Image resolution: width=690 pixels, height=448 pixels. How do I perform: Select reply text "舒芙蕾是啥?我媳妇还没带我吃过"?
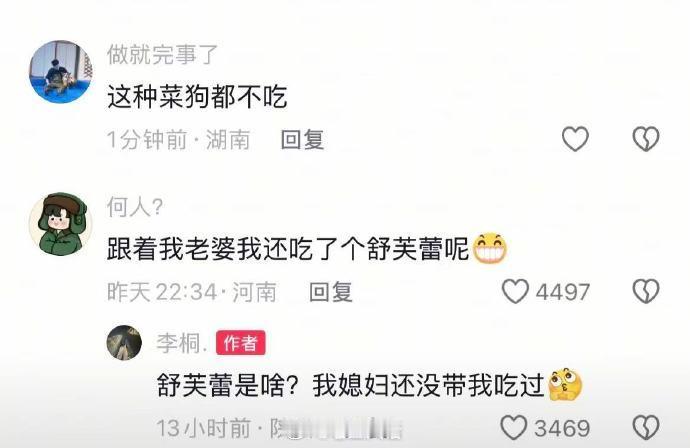[x=351, y=385]
